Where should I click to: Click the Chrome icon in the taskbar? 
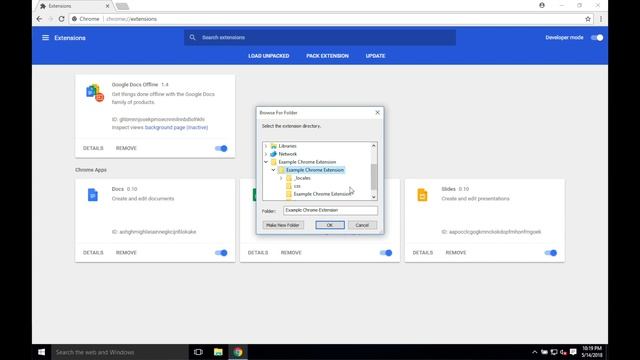pos(238,352)
